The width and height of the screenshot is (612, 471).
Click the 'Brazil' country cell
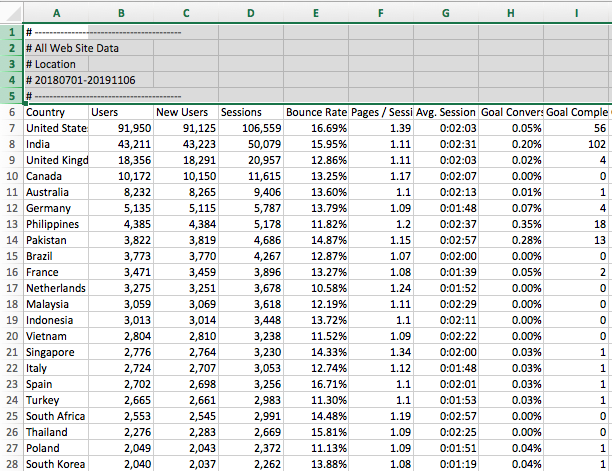point(56,256)
